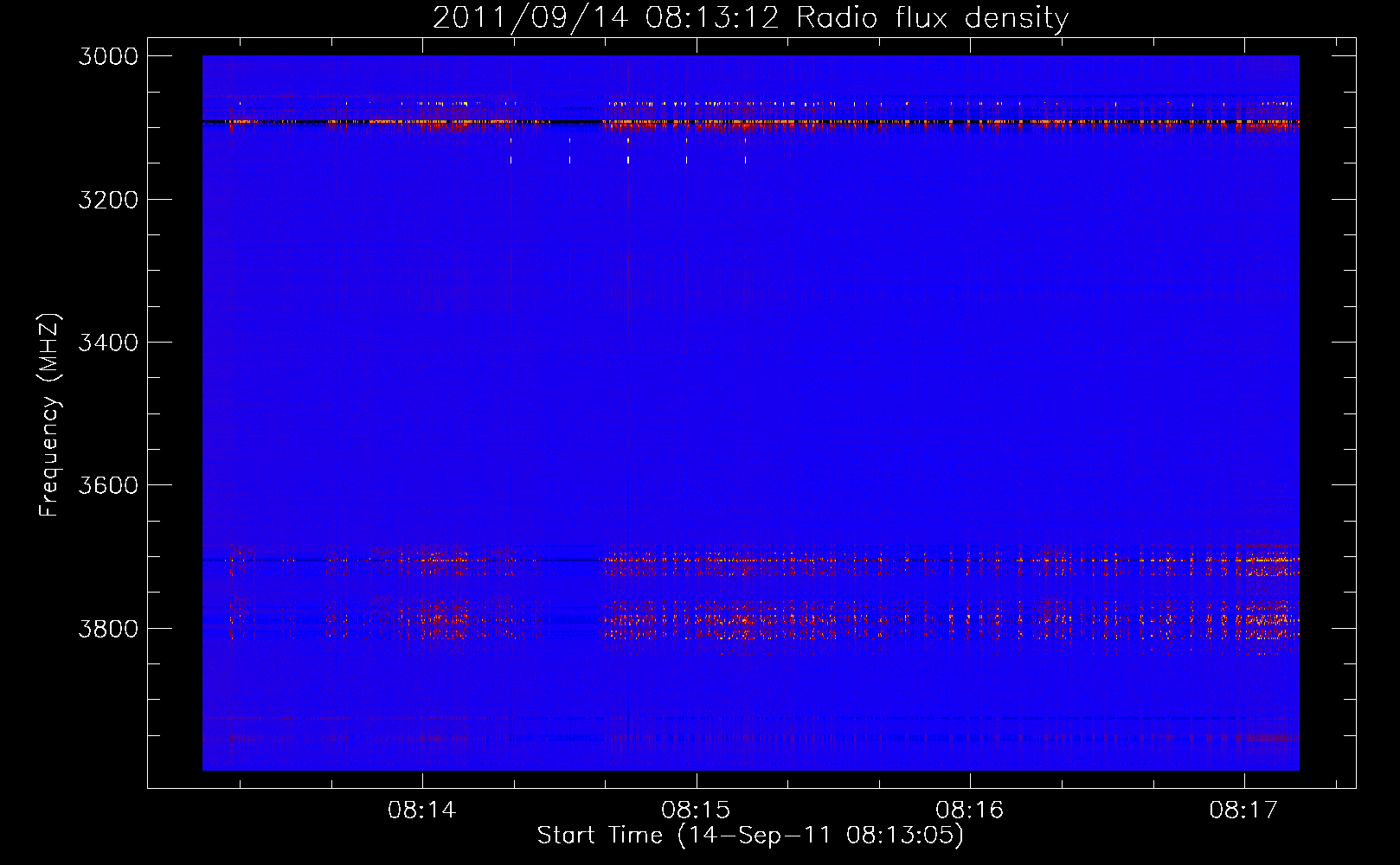Click the 3400 frequency axis label
Image resolution: width=1400 pixels, height=865 pixels.
[x=108, y=343]
